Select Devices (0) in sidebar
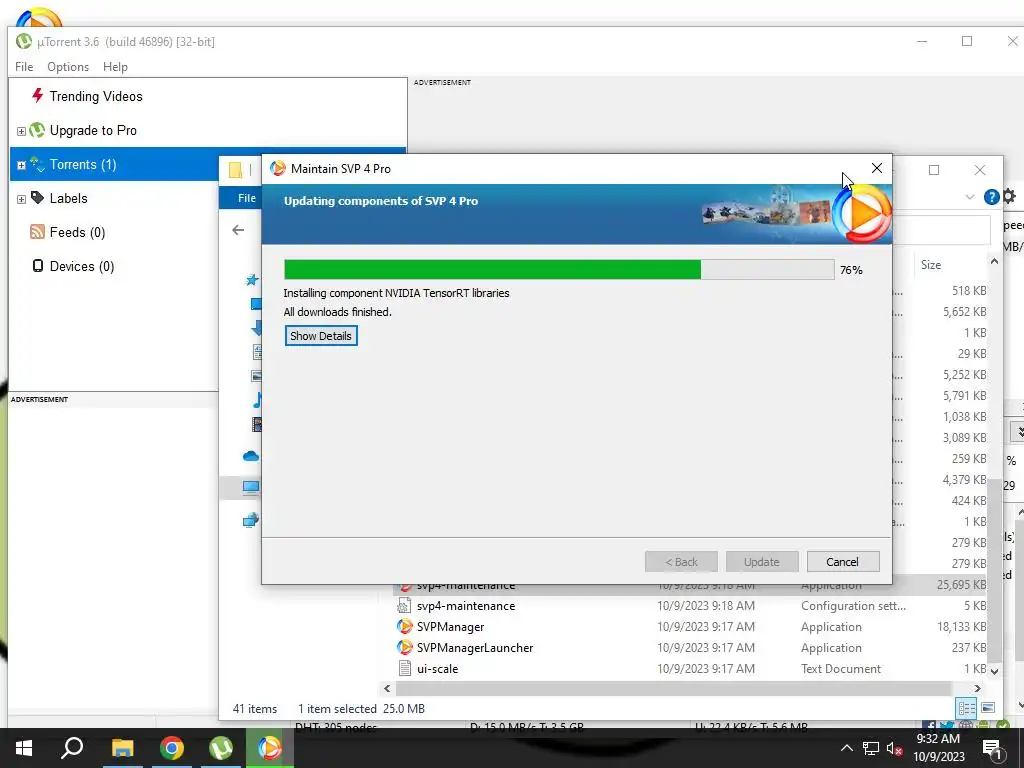The width and height of the screenshot is (1024, 768). tap(82, 266)
